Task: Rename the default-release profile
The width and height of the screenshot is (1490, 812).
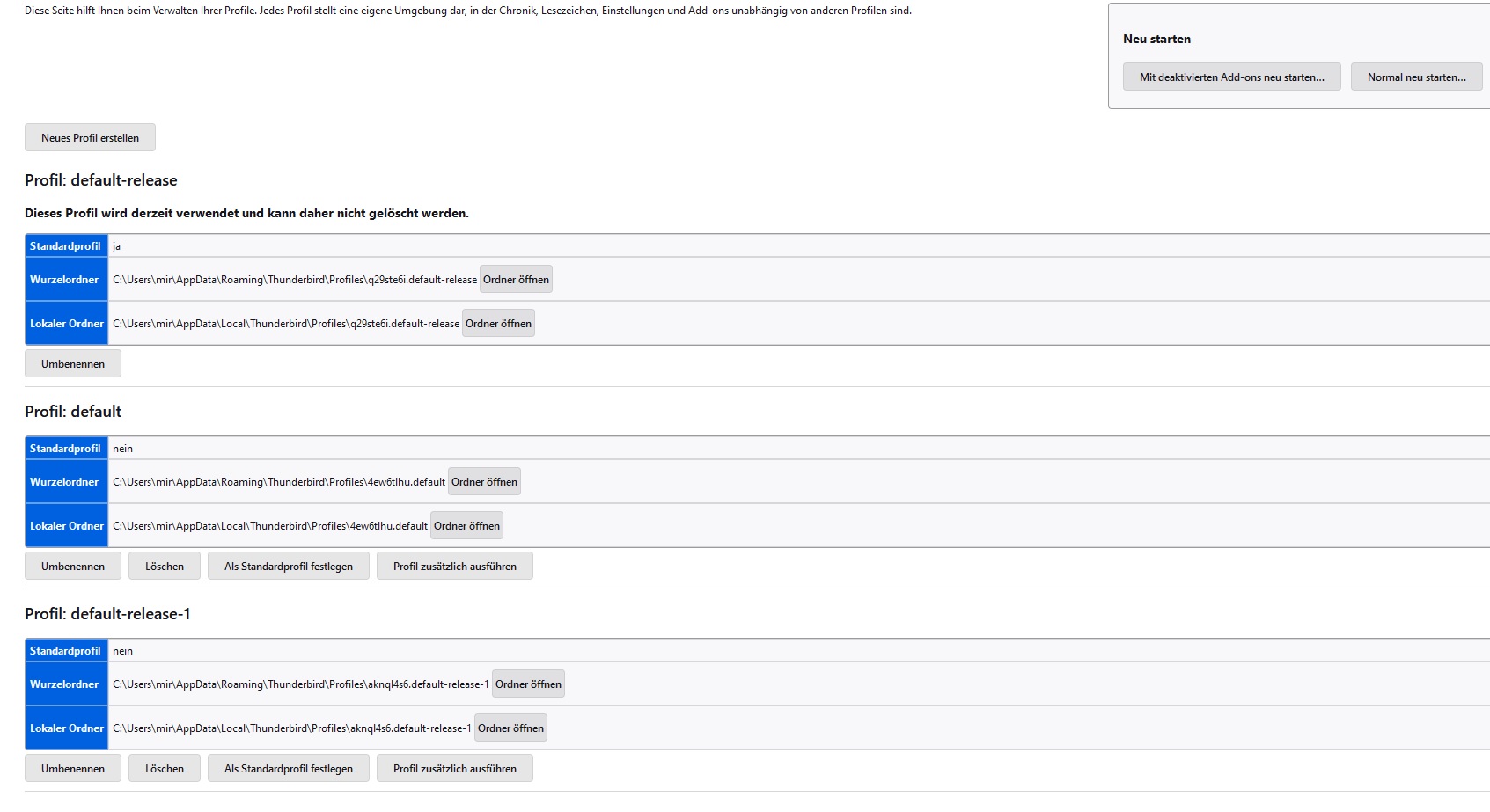Action: (x=73, y=363)
